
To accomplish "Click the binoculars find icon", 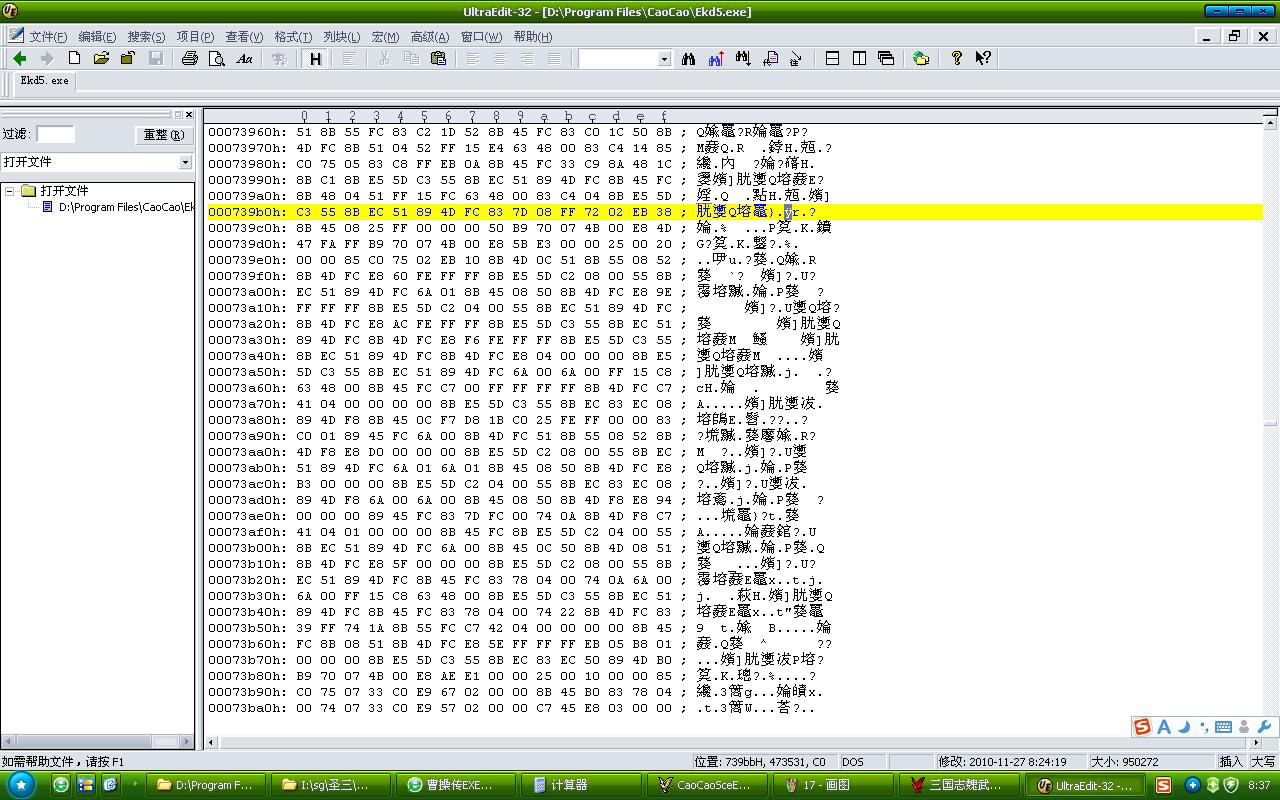I will (x=688, y=59).
